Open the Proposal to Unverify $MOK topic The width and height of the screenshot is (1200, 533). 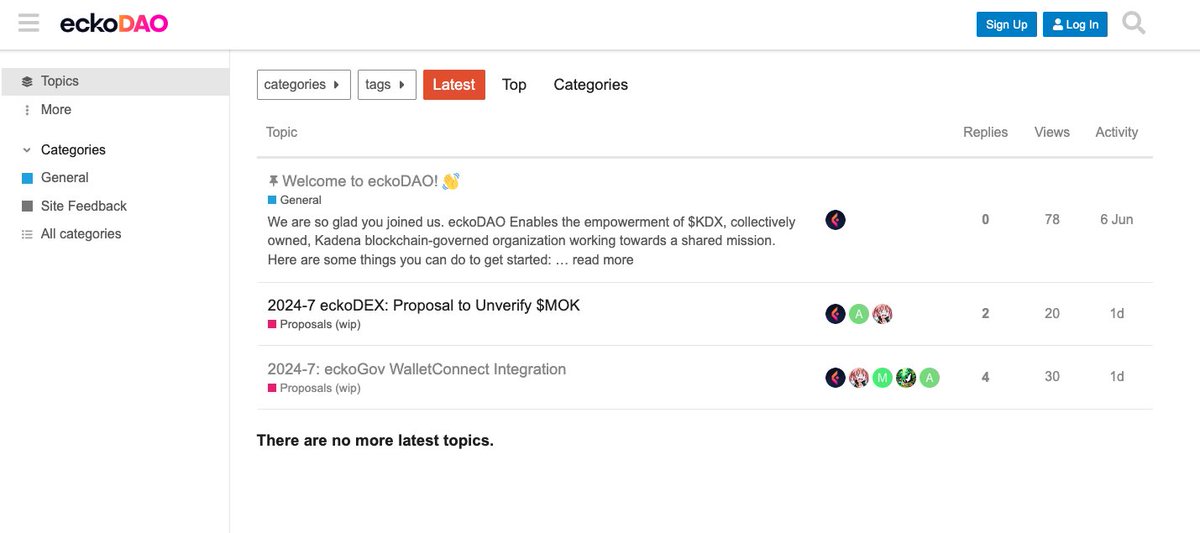(x=424, y=305)
